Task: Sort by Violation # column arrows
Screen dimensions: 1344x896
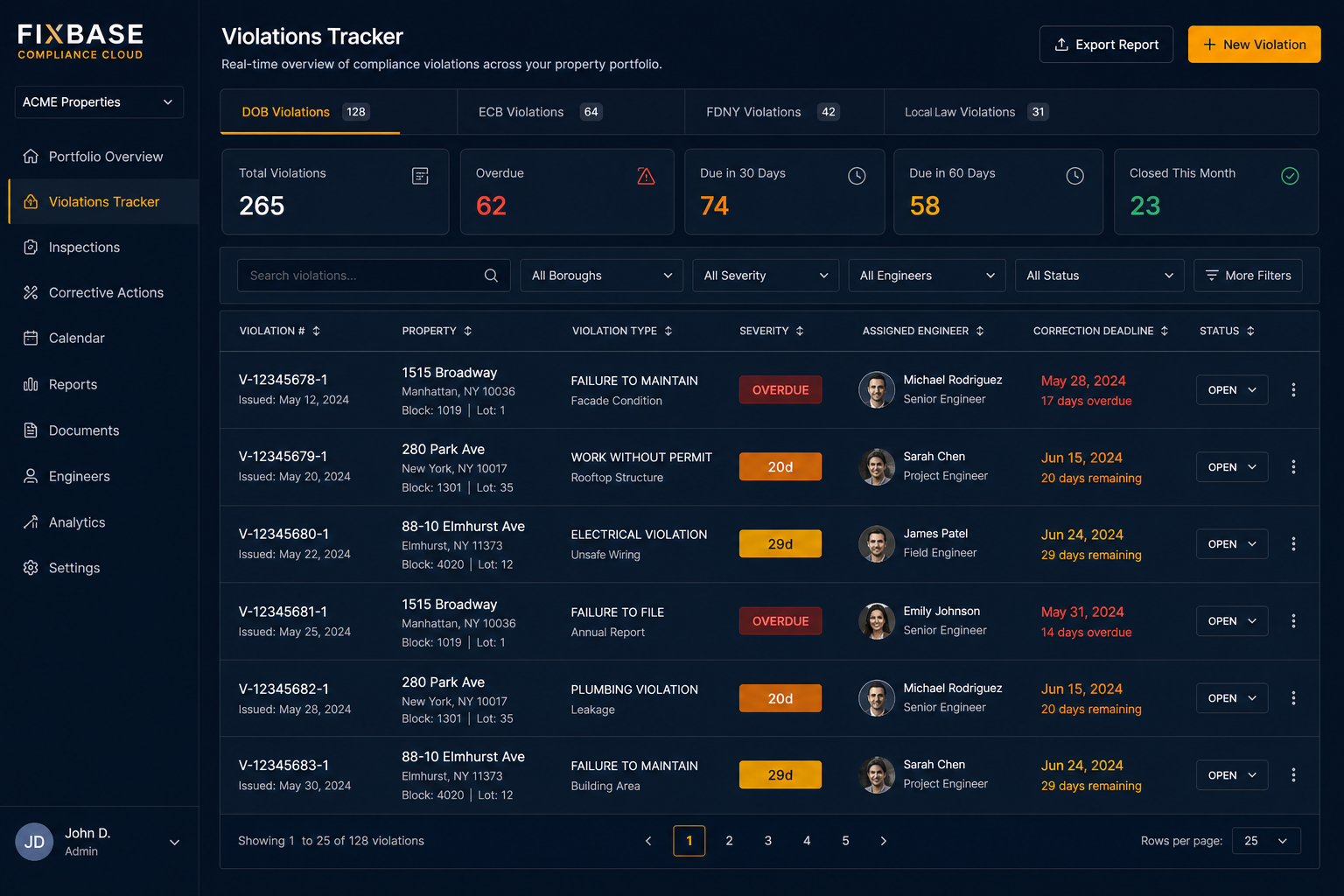Action: coord(317,331)
